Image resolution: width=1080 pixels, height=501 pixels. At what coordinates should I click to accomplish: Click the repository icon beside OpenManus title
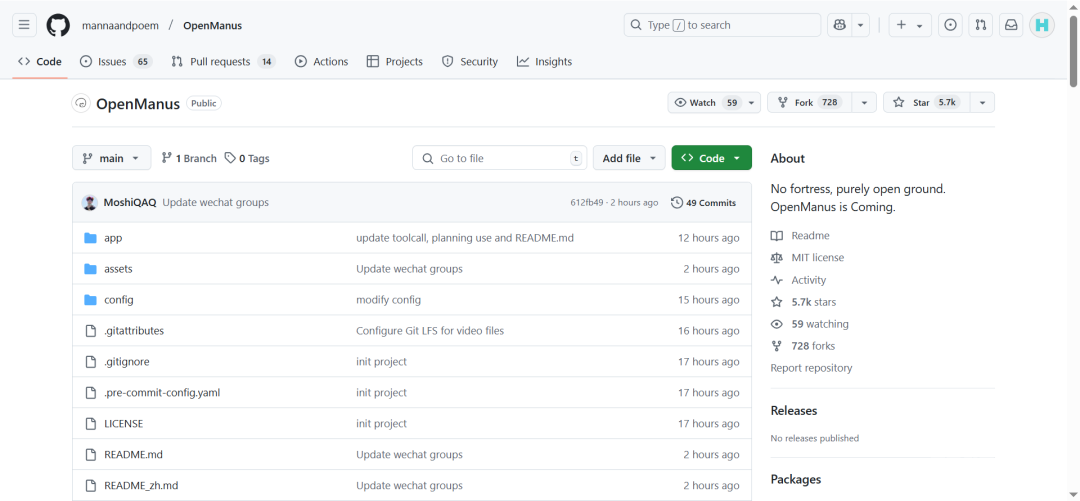[x=81, y=103]
